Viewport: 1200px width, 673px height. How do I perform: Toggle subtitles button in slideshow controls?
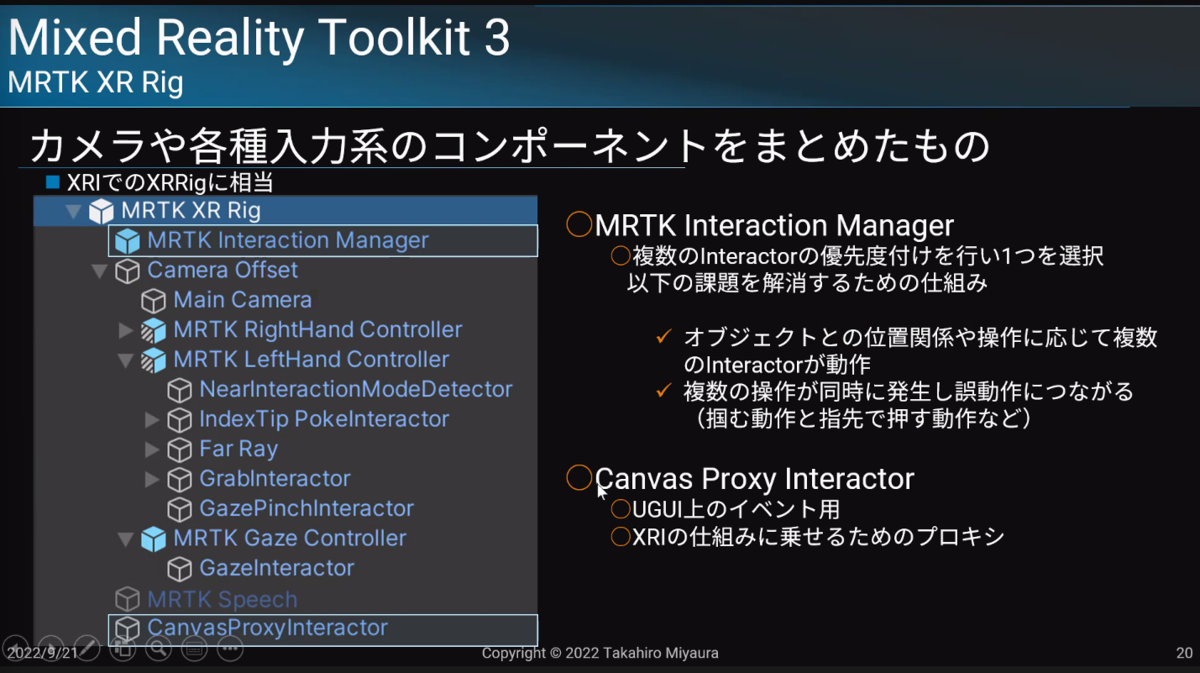tap(194, 648)
